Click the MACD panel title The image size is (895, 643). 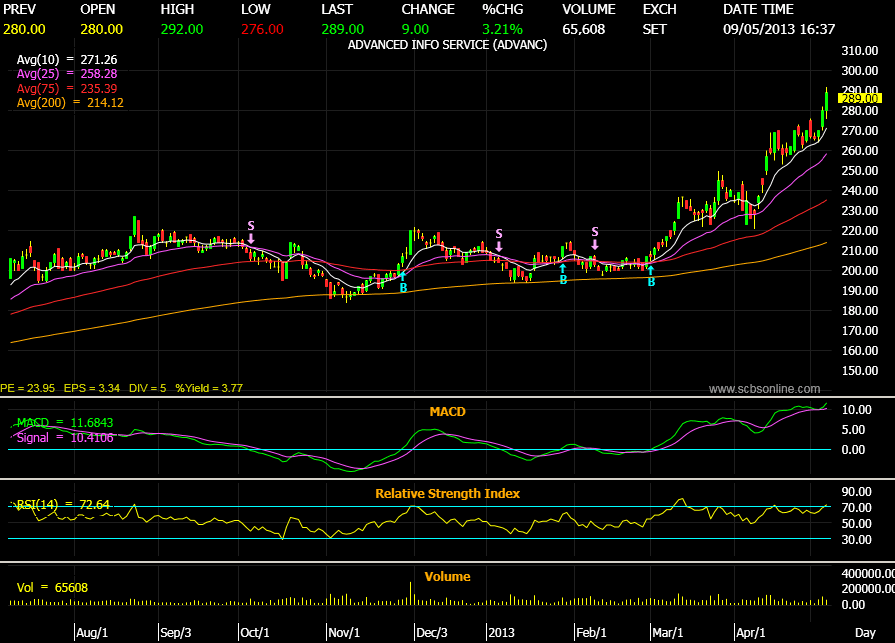(x=448, y=411)
